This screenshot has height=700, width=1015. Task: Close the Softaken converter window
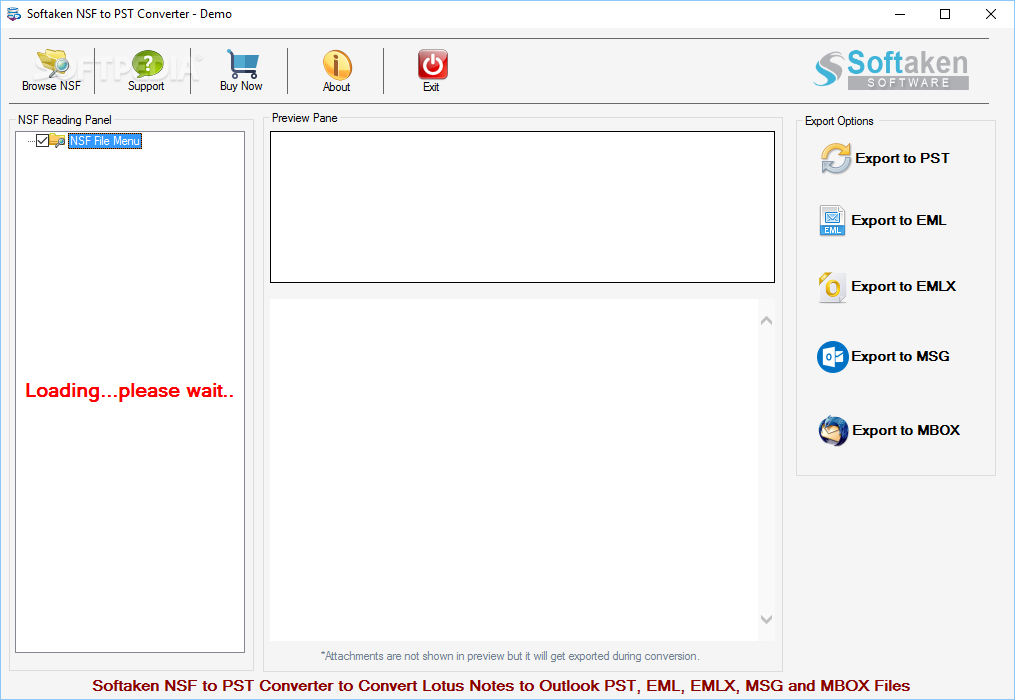990,14
